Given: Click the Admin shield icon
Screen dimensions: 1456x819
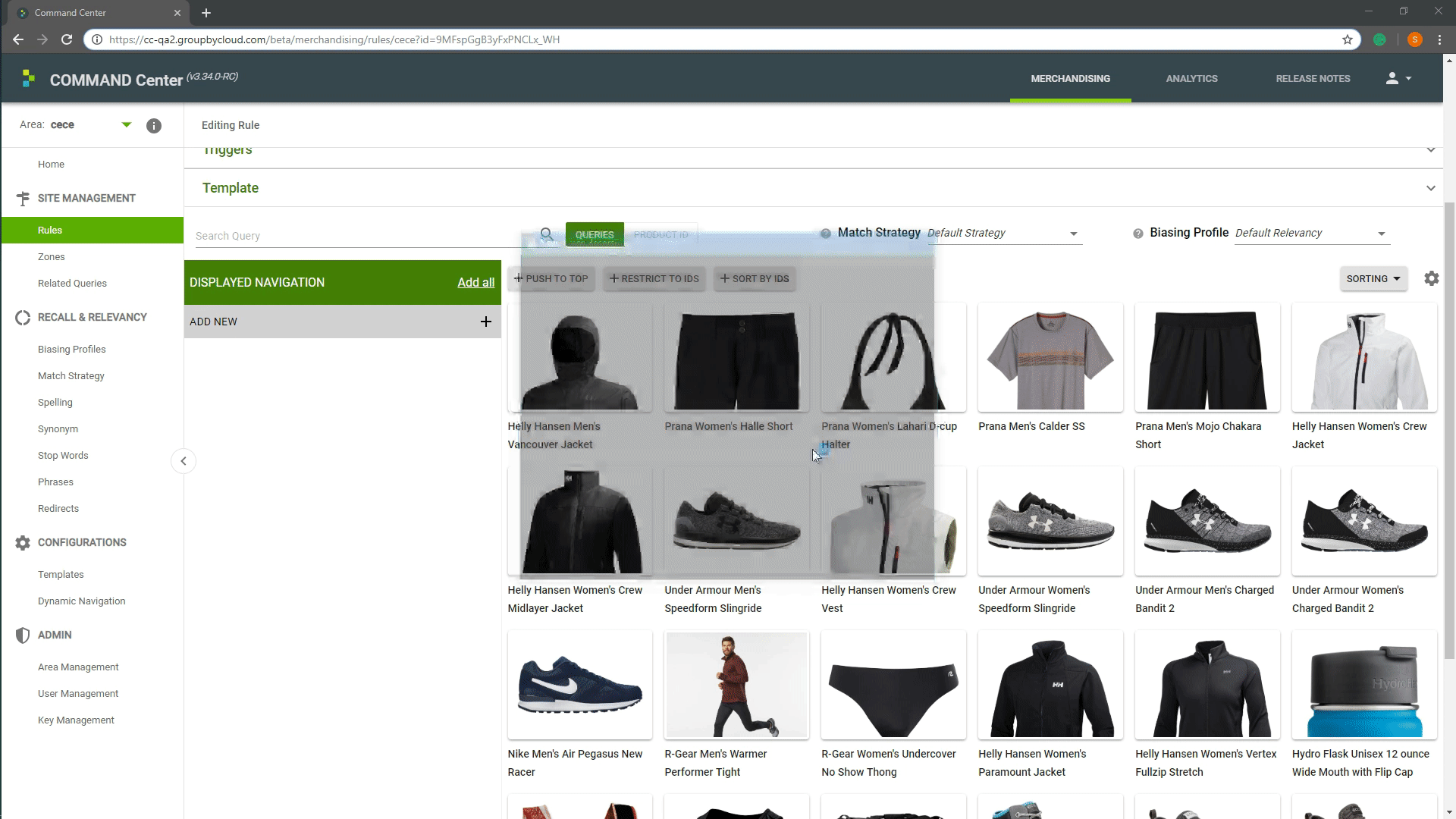Looking at the screenshot, I should (23, 635).
